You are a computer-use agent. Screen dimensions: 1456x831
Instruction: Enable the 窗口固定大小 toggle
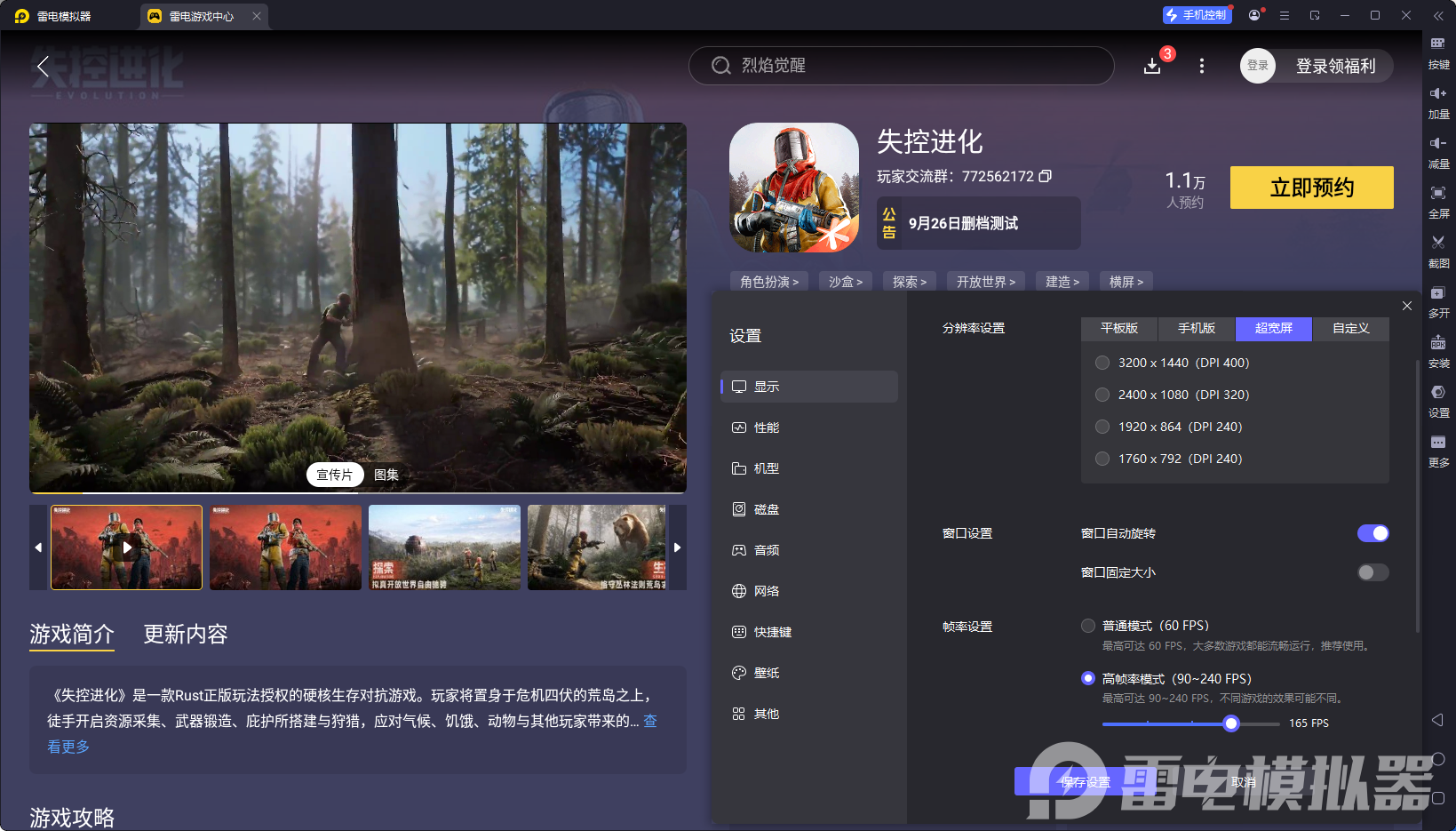[x=1372, y=572]
